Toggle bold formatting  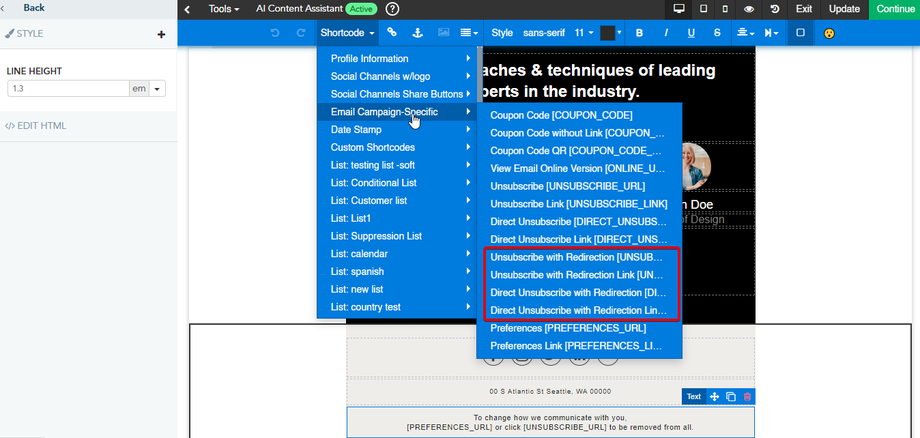[640, 33]
